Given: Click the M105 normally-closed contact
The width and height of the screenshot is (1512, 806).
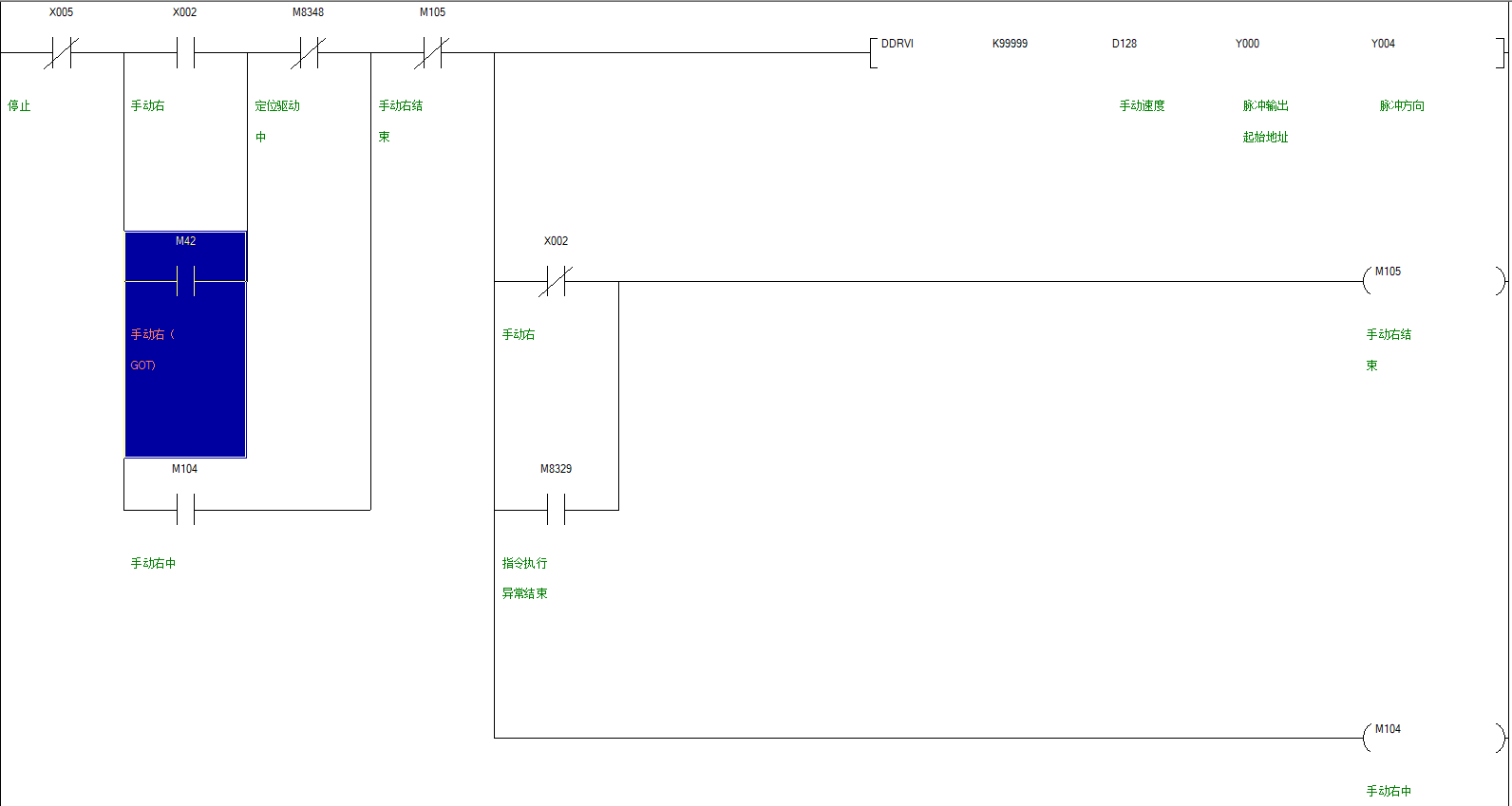Looking at the screenshot, I should point(431,53).
